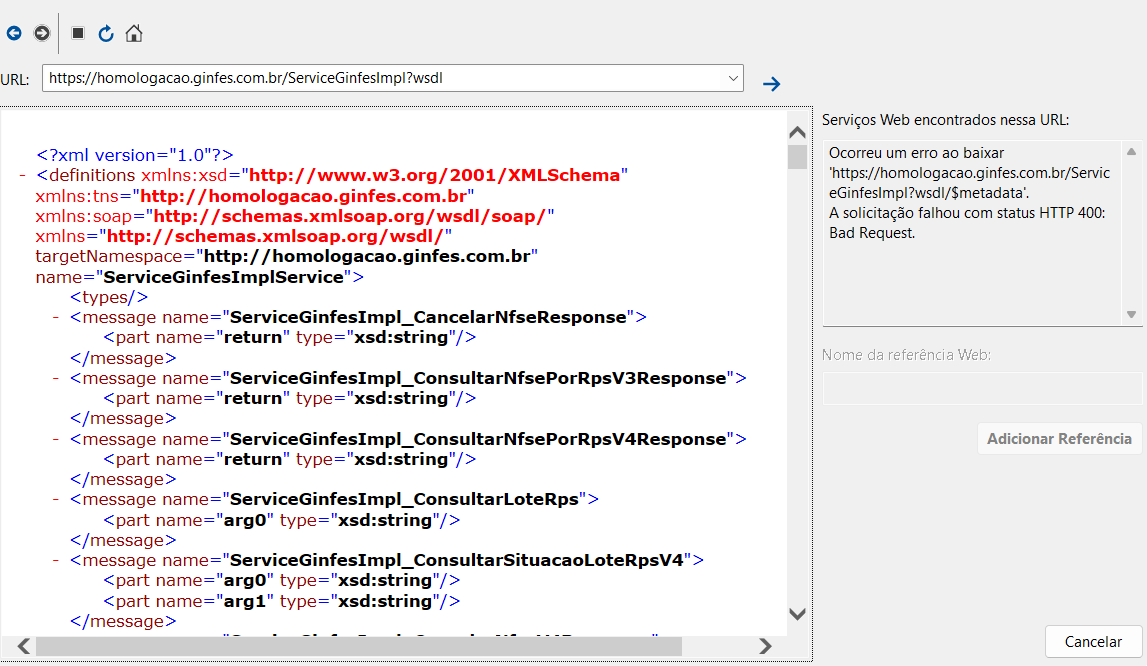Click the browser Back arrow icon
Screen dimensions: 1147x666
pos(14,33)
